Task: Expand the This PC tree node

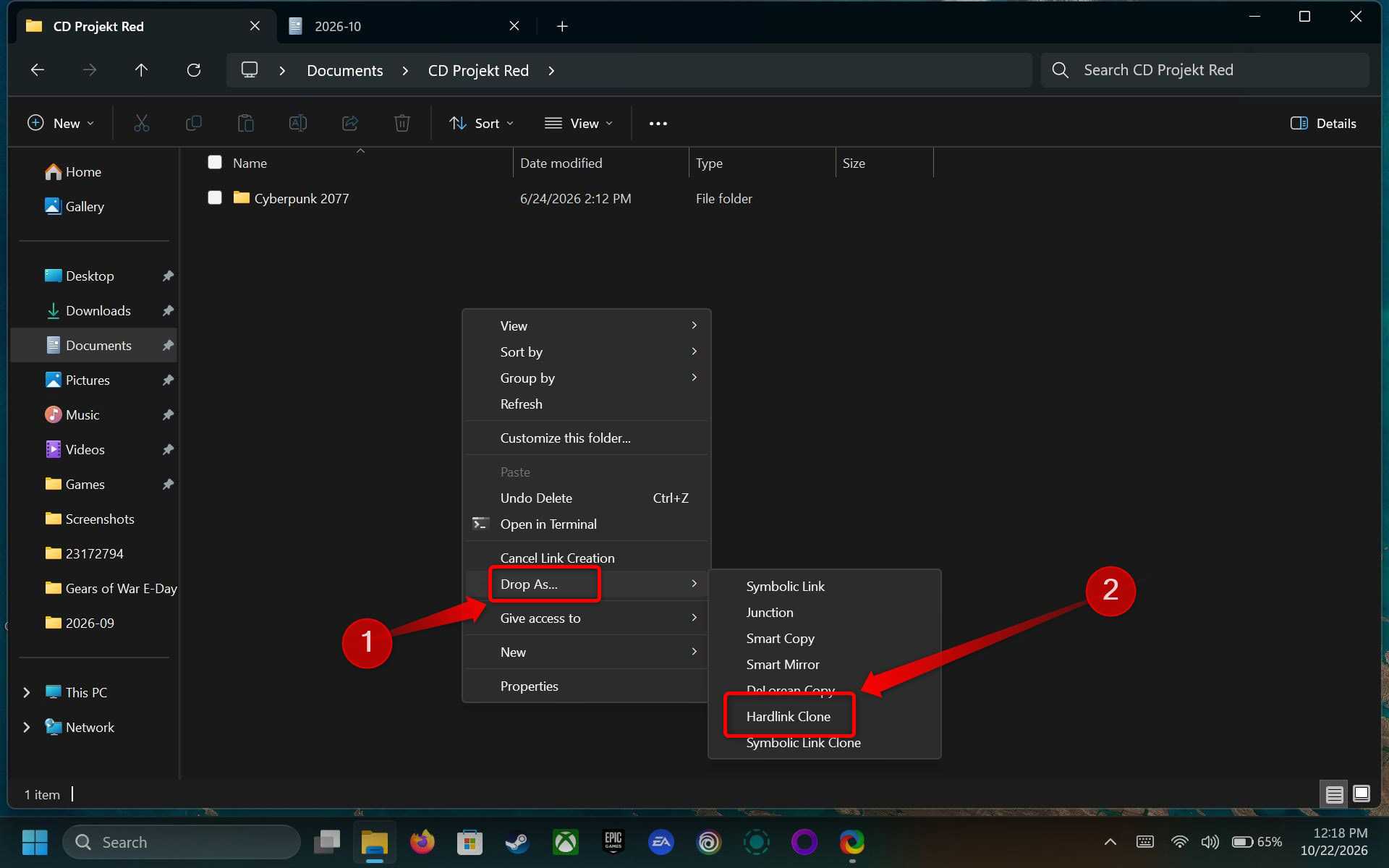Action: point(27,692)
